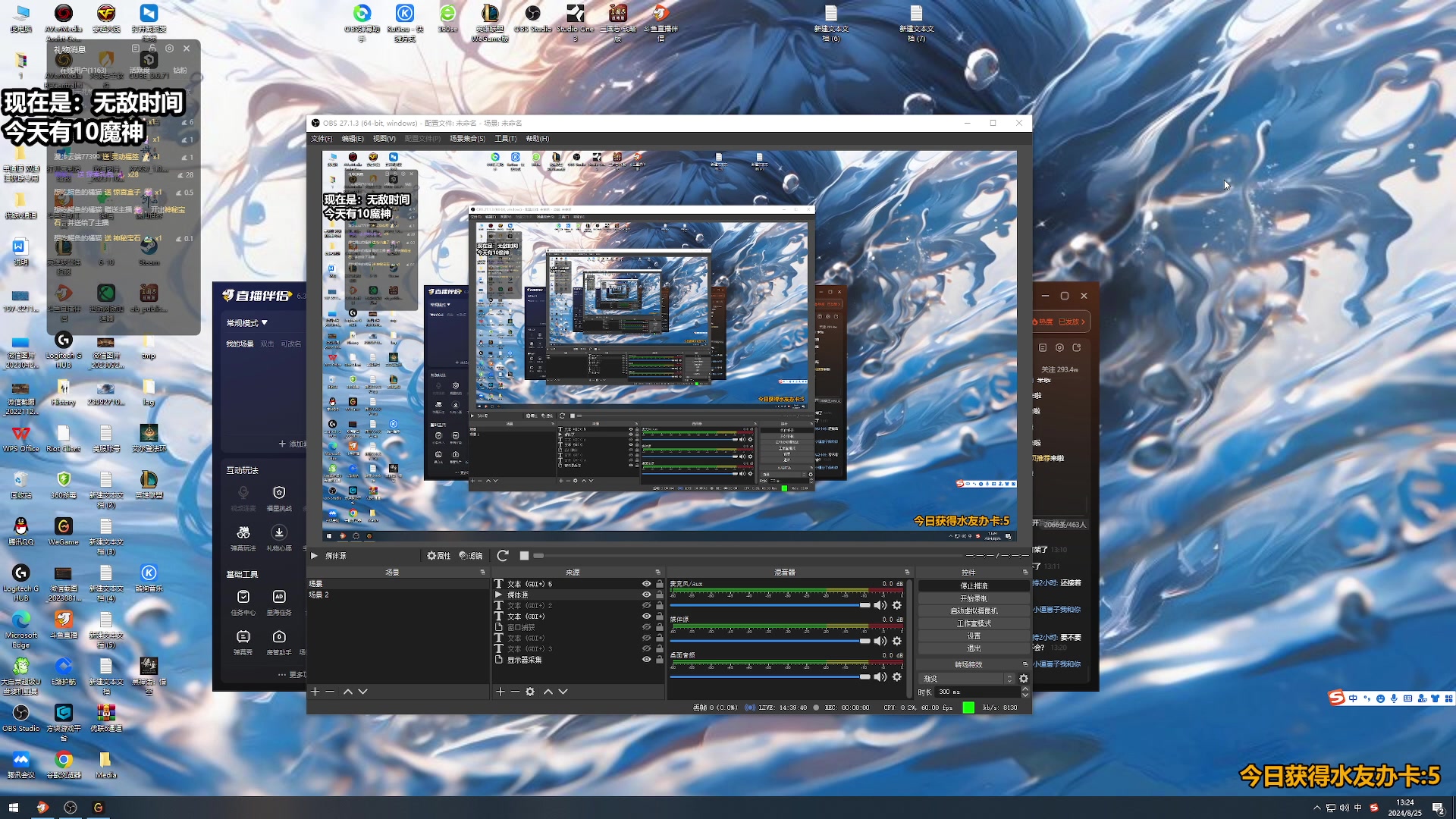Open the 工具(T) menu
This screenshot has width=1456, height=819.
[506, 139]
